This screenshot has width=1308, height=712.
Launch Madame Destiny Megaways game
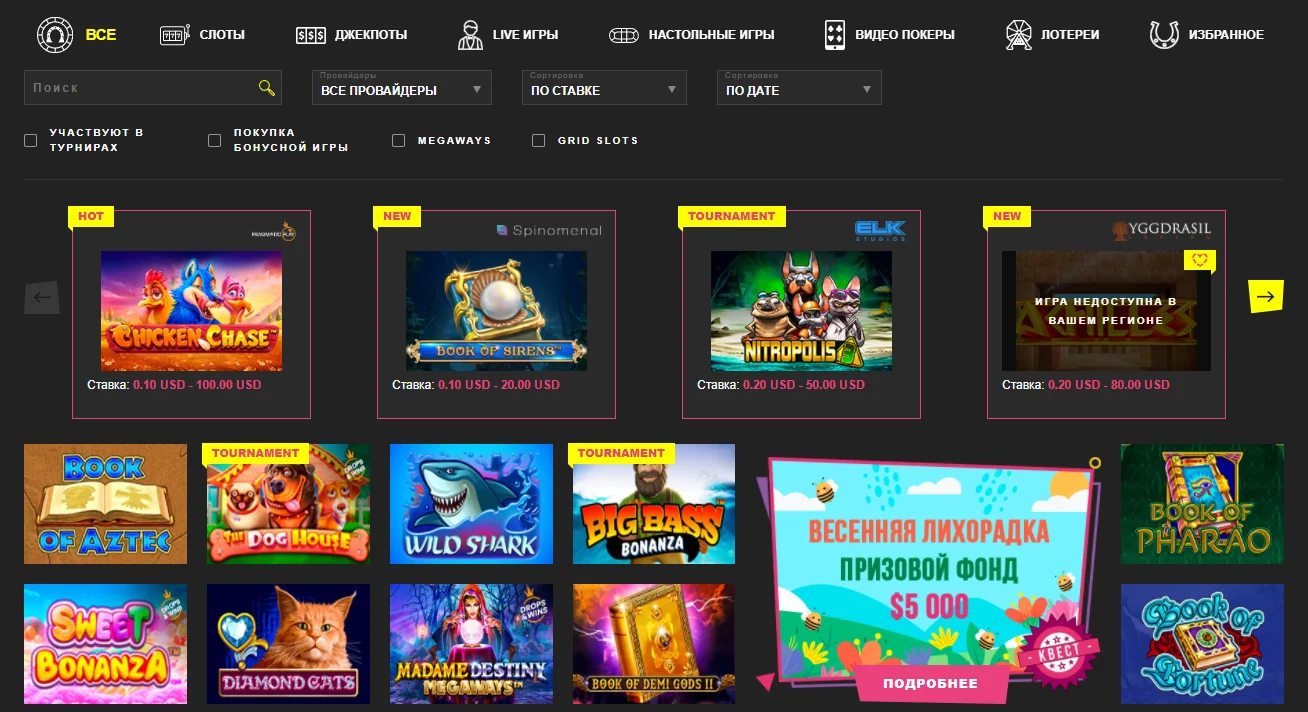pos(472,644)
